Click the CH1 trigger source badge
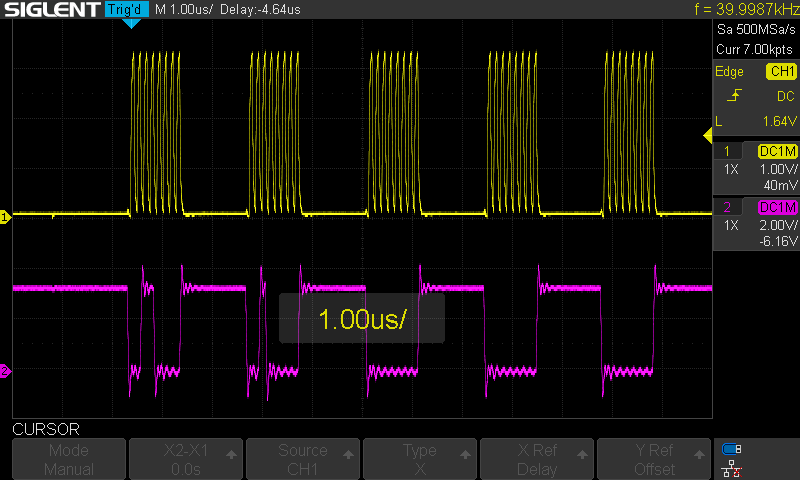Screen dimensions: 800x480 coord(782,71)
